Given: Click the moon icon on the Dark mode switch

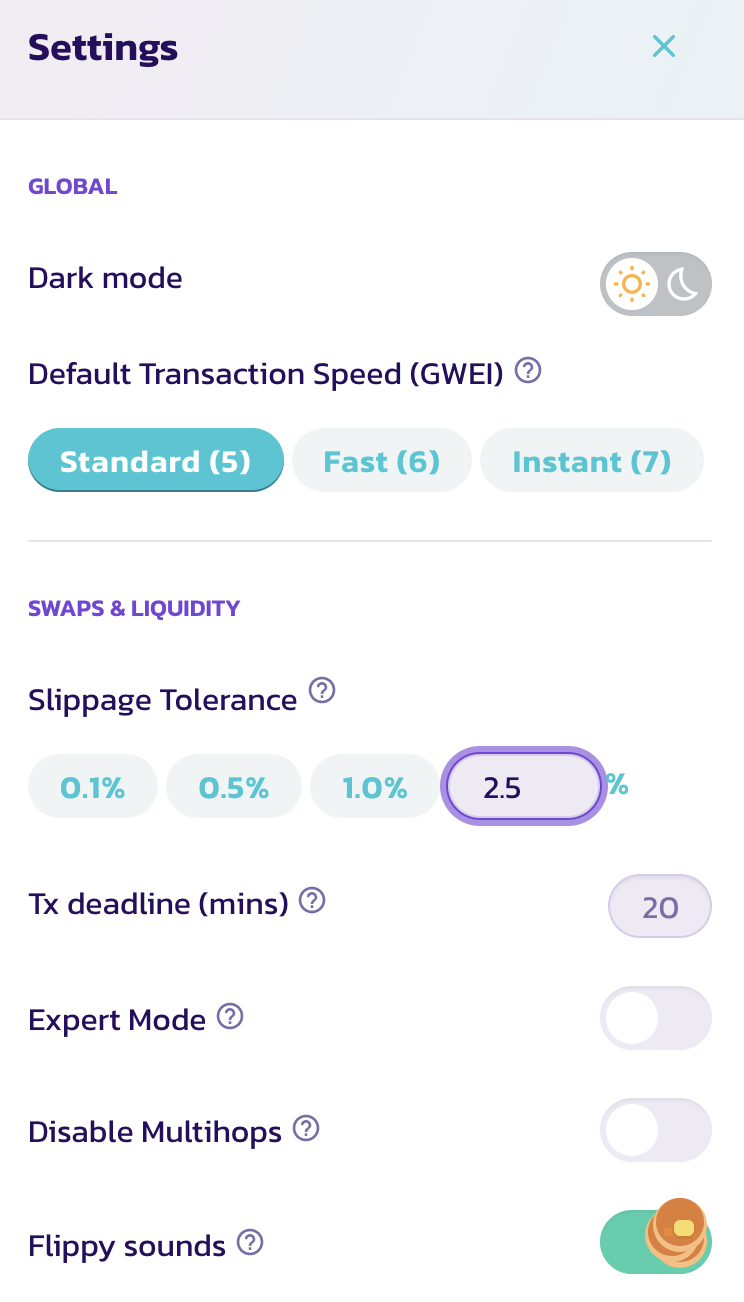Looking at the screenshot, I should 683,284.
